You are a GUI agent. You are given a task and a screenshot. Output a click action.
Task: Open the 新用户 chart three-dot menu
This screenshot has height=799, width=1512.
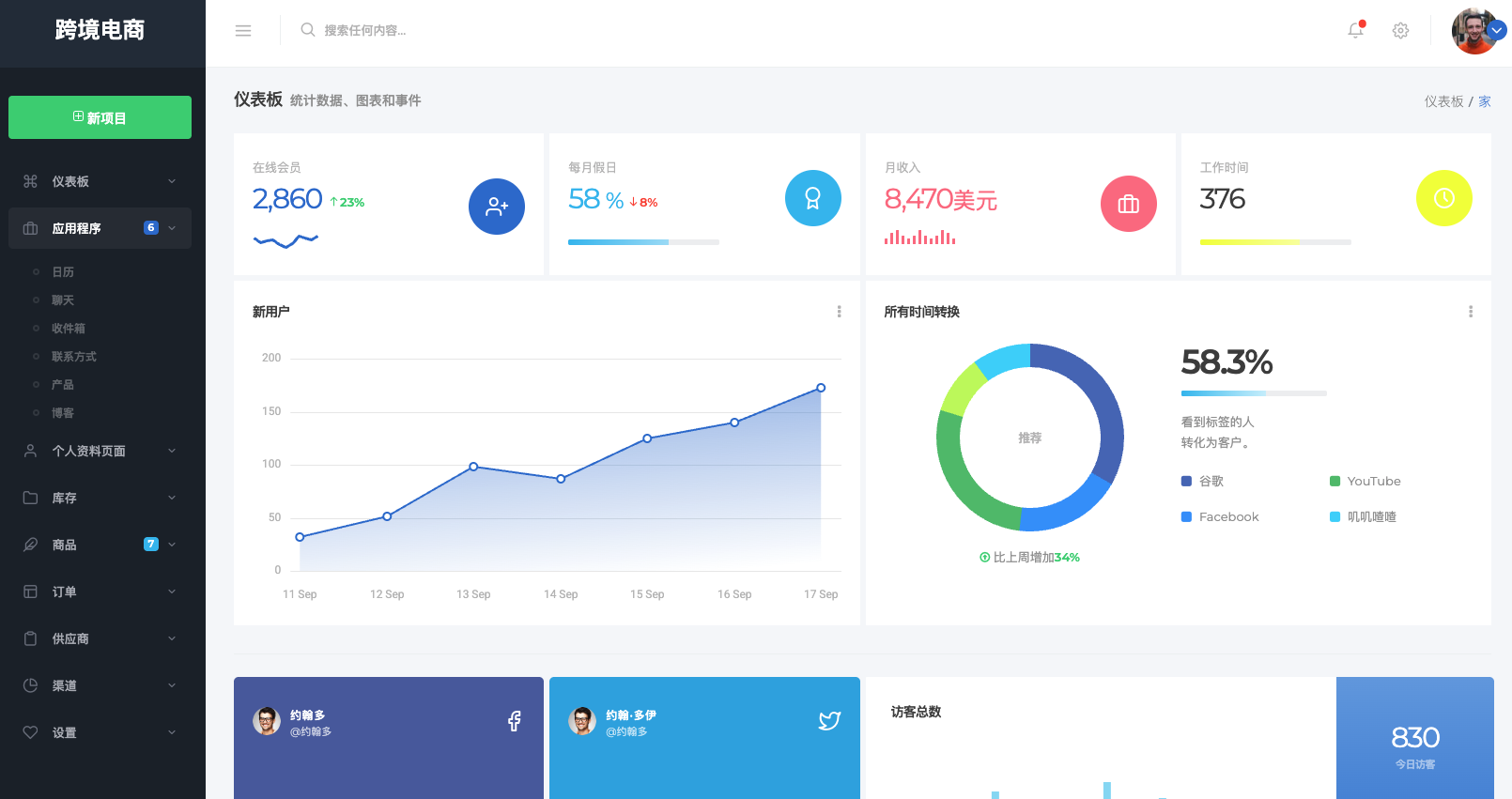[x=839, y=312]
